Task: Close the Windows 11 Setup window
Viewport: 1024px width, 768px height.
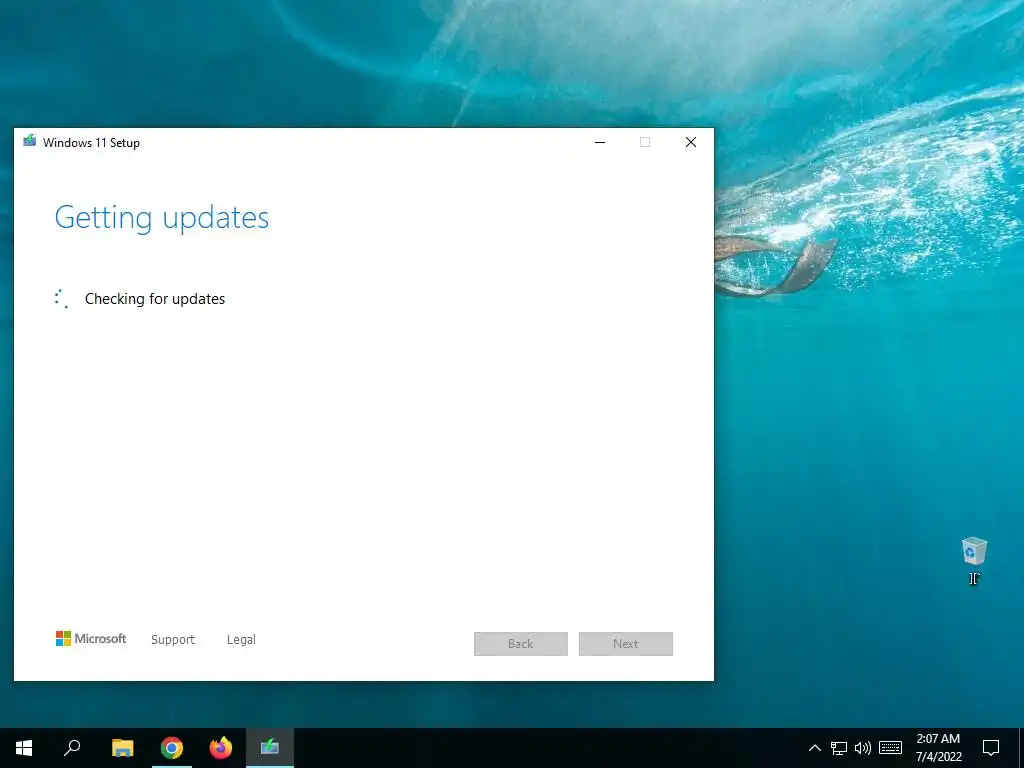Action: pyautogui.click(x=690, y=142)
